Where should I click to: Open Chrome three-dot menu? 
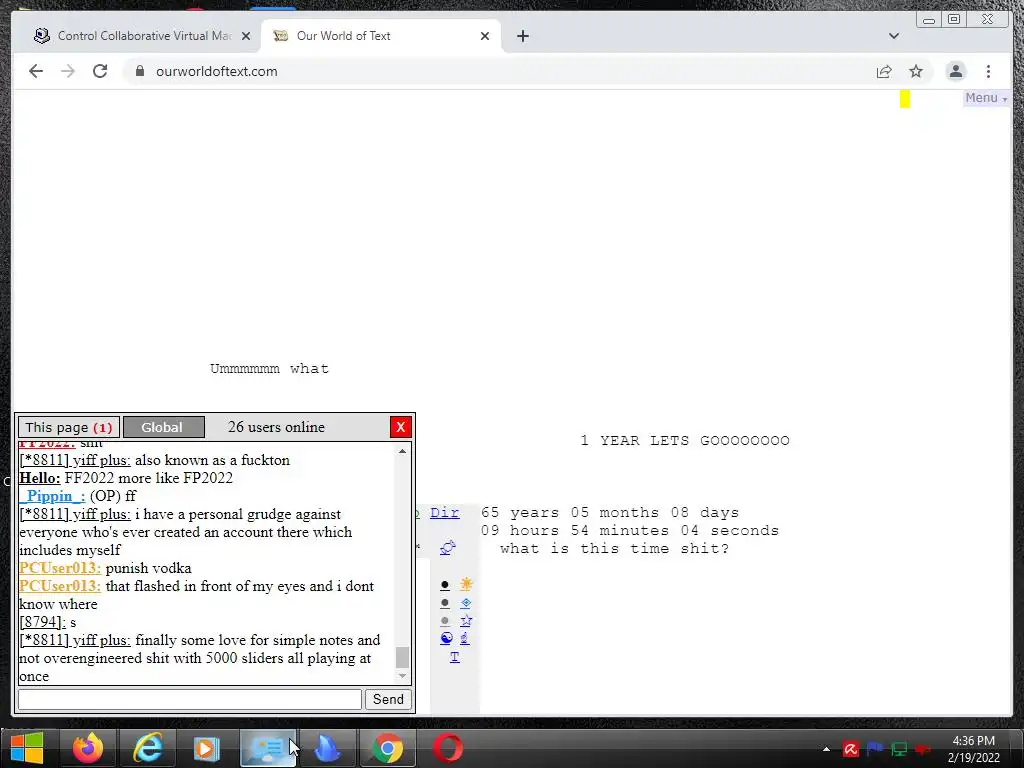coord(988,71)
